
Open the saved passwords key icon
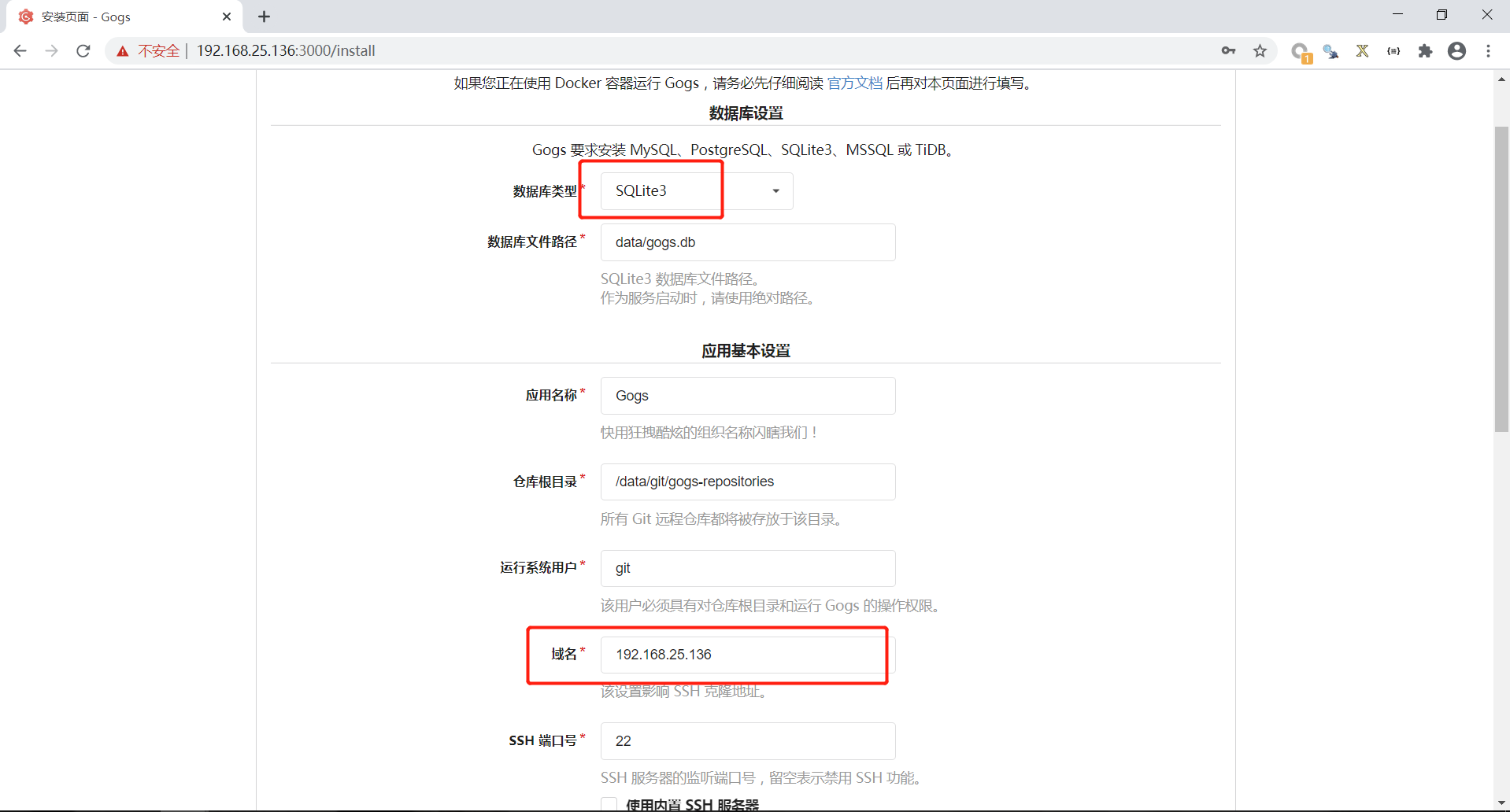[x=1228, y=51]
